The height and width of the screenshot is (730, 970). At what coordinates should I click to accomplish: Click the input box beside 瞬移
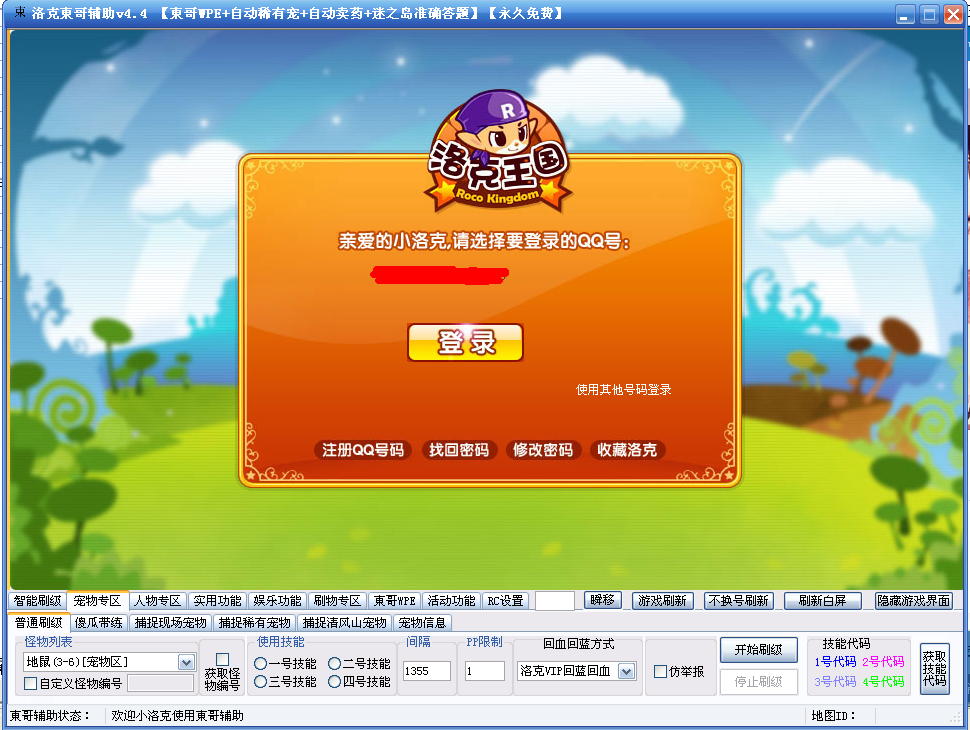(x=554, y=601)
